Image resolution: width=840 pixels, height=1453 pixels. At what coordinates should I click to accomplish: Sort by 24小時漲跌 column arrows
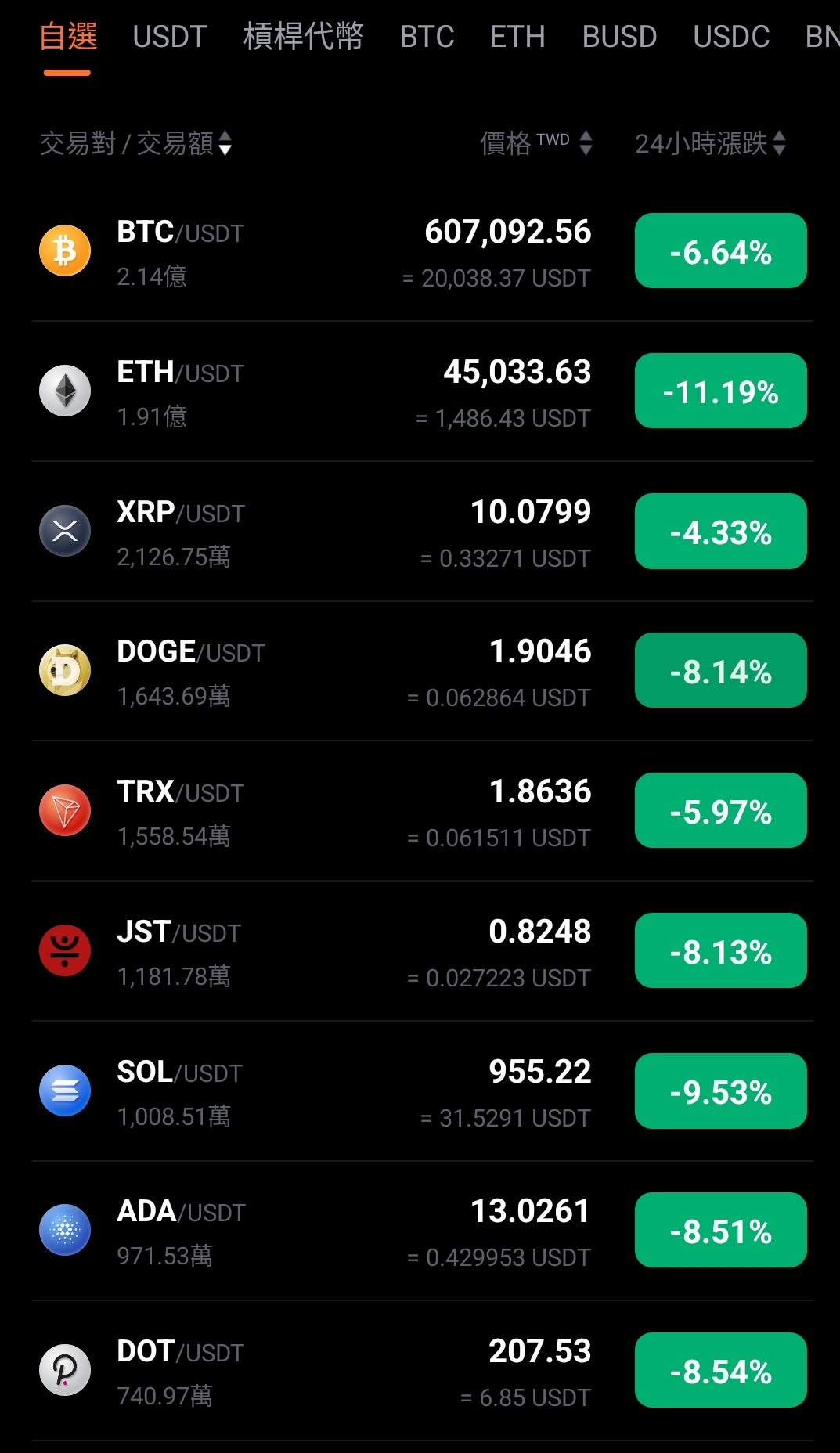coord(779,143)
